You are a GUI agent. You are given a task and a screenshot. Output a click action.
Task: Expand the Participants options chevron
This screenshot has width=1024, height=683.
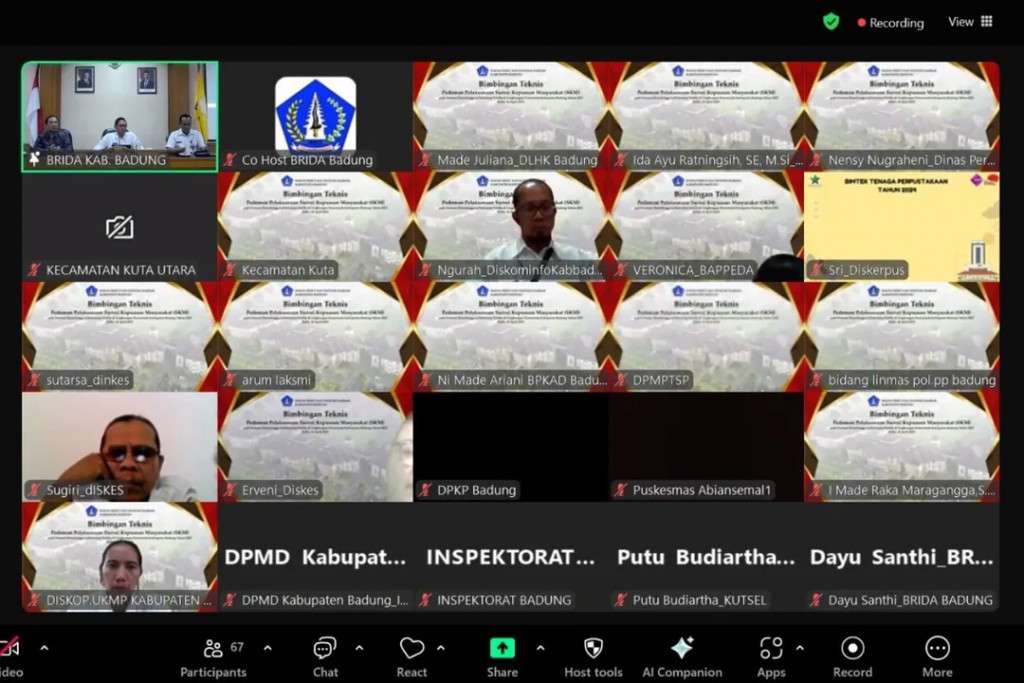click(x=267, y=648)
